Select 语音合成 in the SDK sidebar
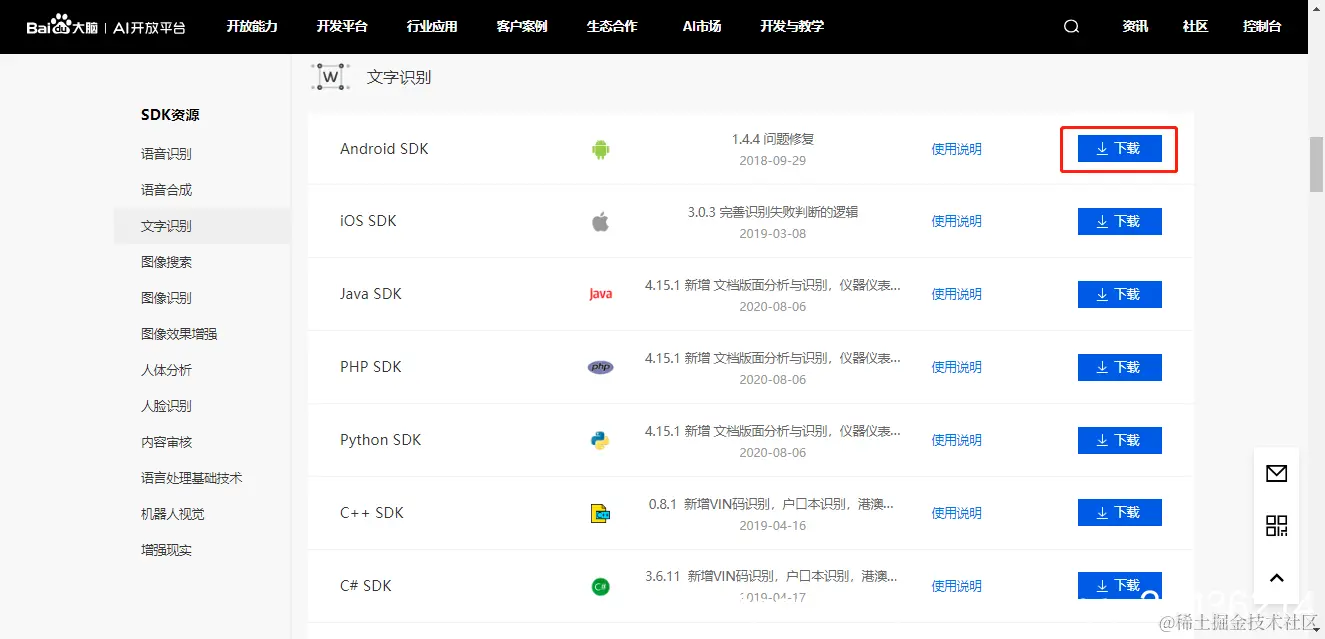 pos(166,190)
